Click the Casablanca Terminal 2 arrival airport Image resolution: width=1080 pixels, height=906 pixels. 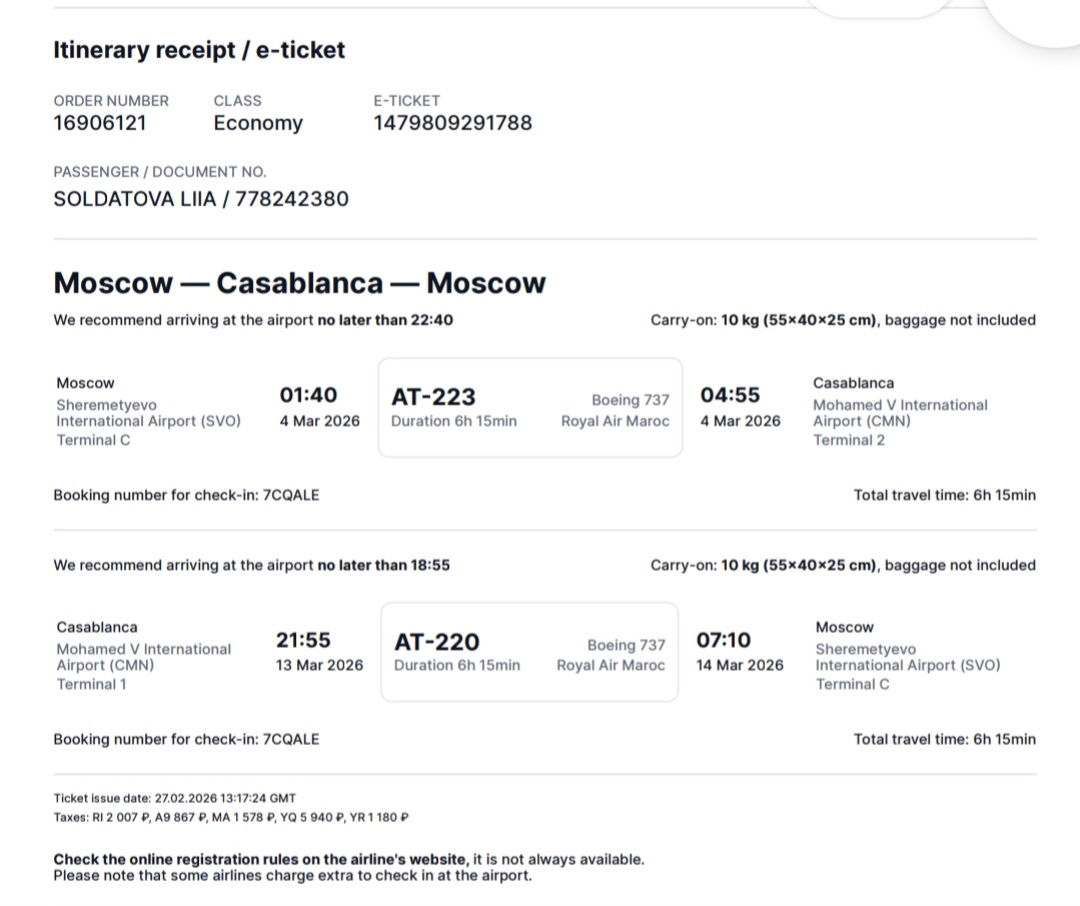click(x=899, y=412)
